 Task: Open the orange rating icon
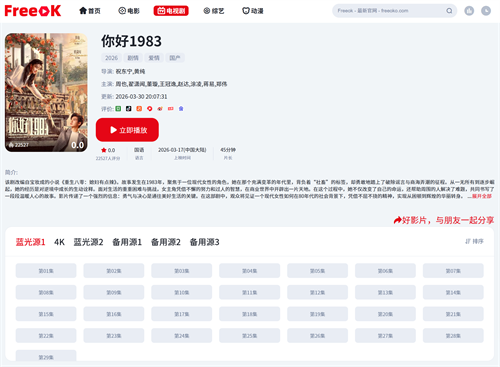[139, 109]
